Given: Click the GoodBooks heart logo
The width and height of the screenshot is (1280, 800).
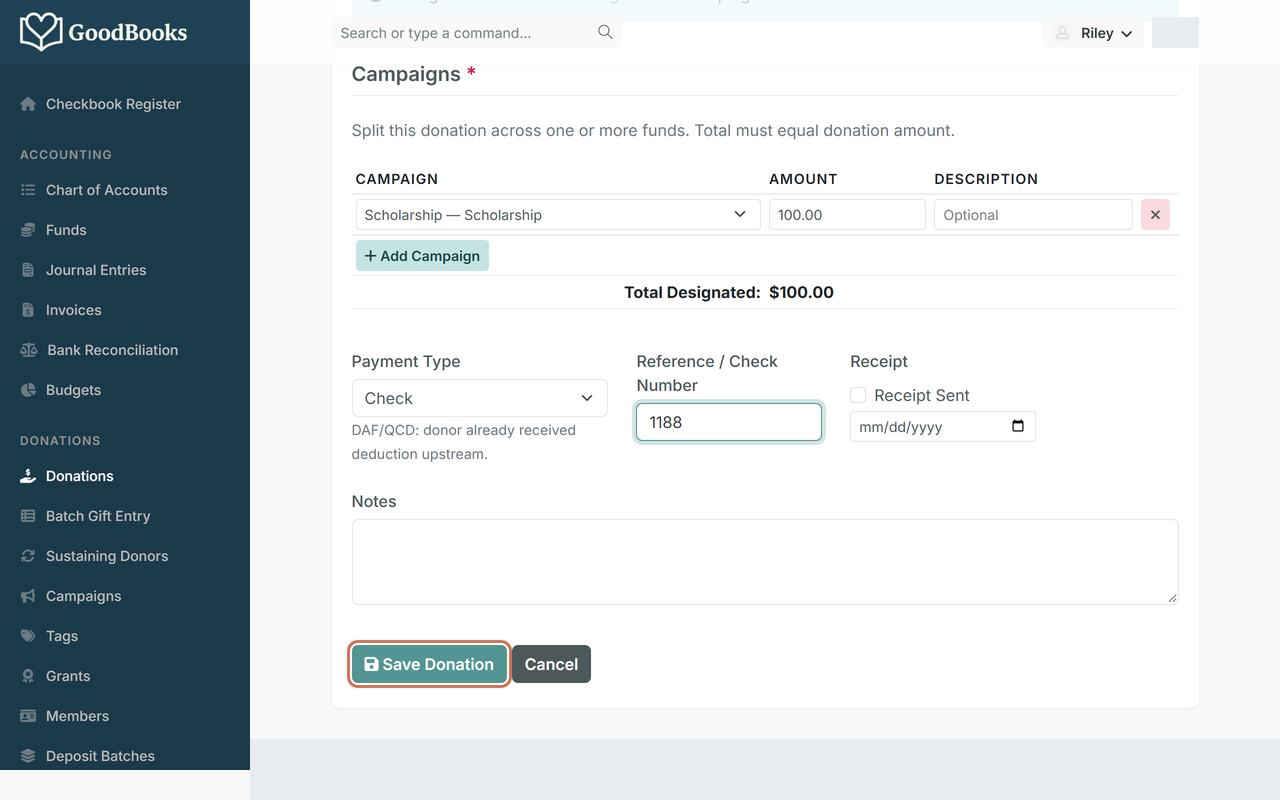Looking at the screenshot, I should click(41, 32).
